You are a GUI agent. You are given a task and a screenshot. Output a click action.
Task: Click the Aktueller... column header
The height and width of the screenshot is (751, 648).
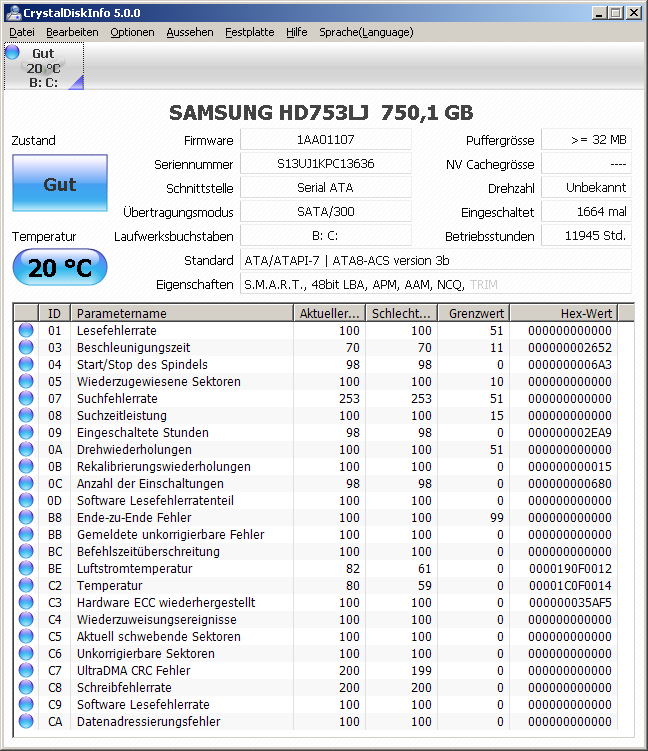click(330, 313)
